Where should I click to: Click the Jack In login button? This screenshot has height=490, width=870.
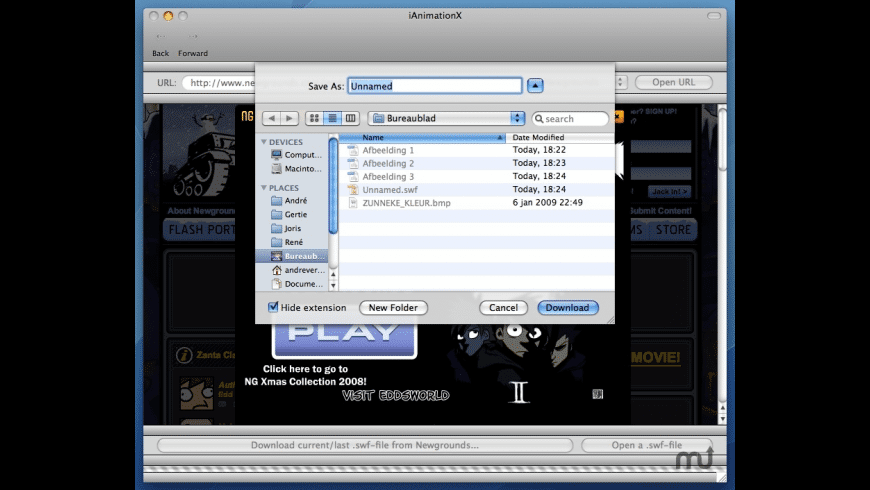click(x=669, y=191)
